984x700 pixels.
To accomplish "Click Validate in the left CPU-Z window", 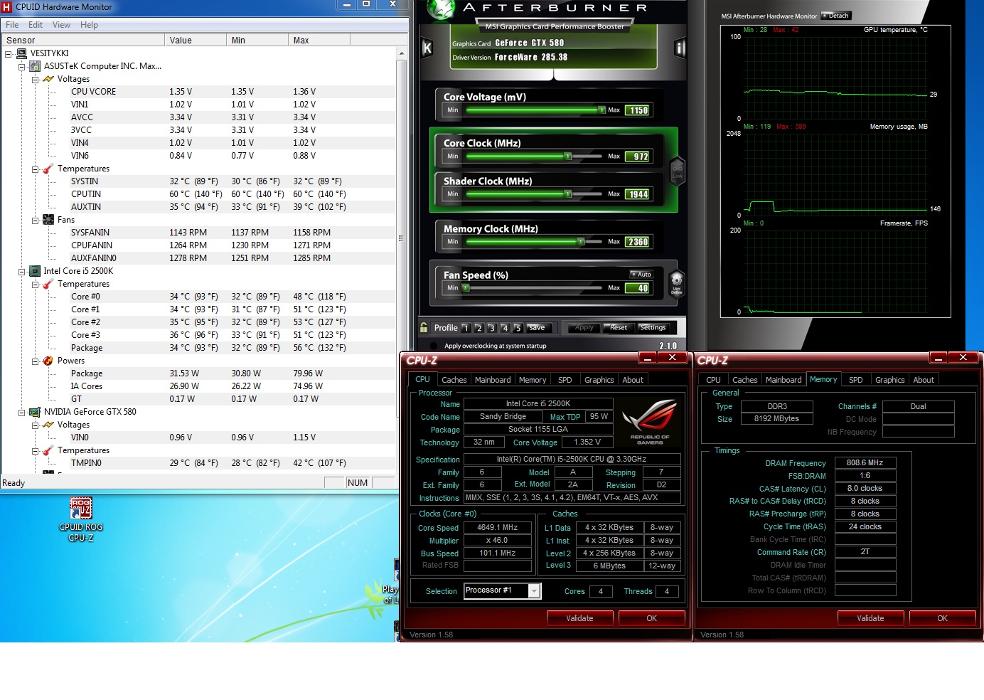I will [579, 618].
